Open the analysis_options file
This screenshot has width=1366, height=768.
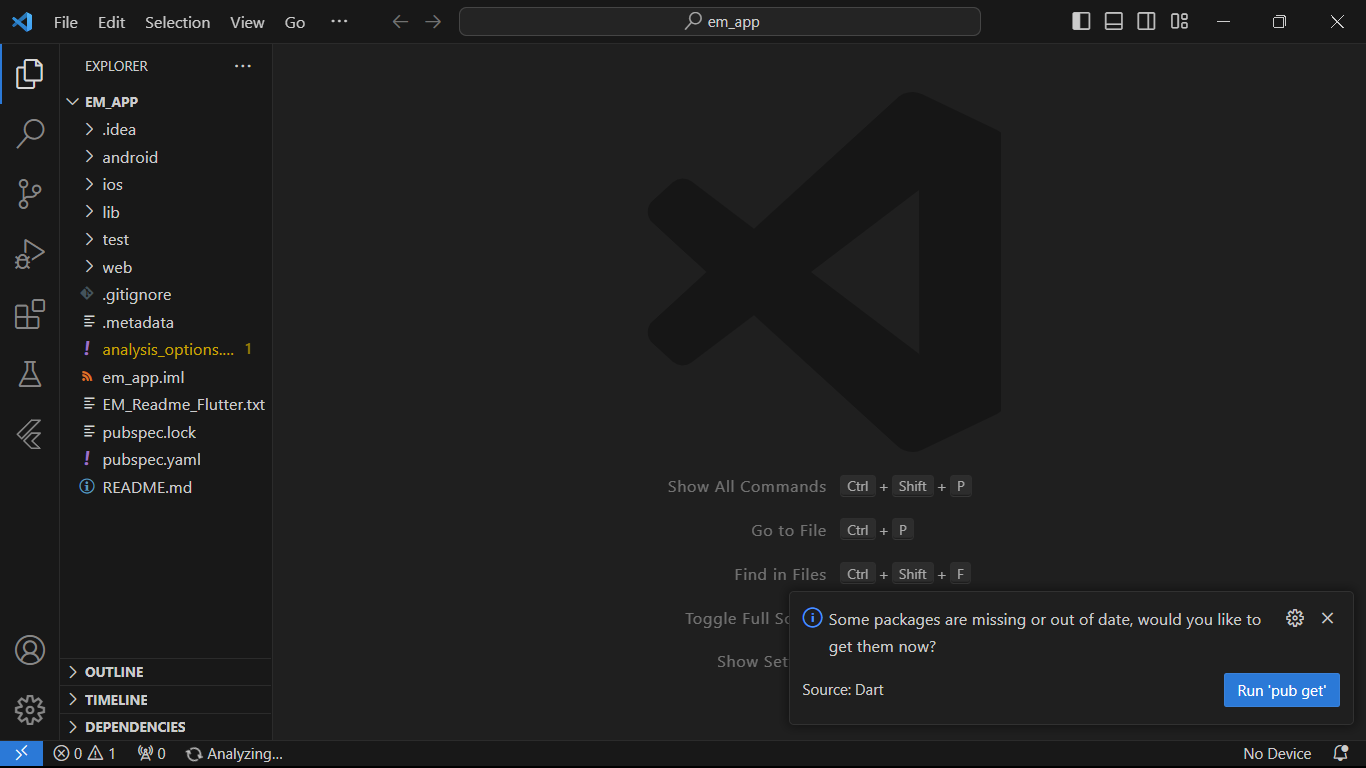[x=166, y=350]
